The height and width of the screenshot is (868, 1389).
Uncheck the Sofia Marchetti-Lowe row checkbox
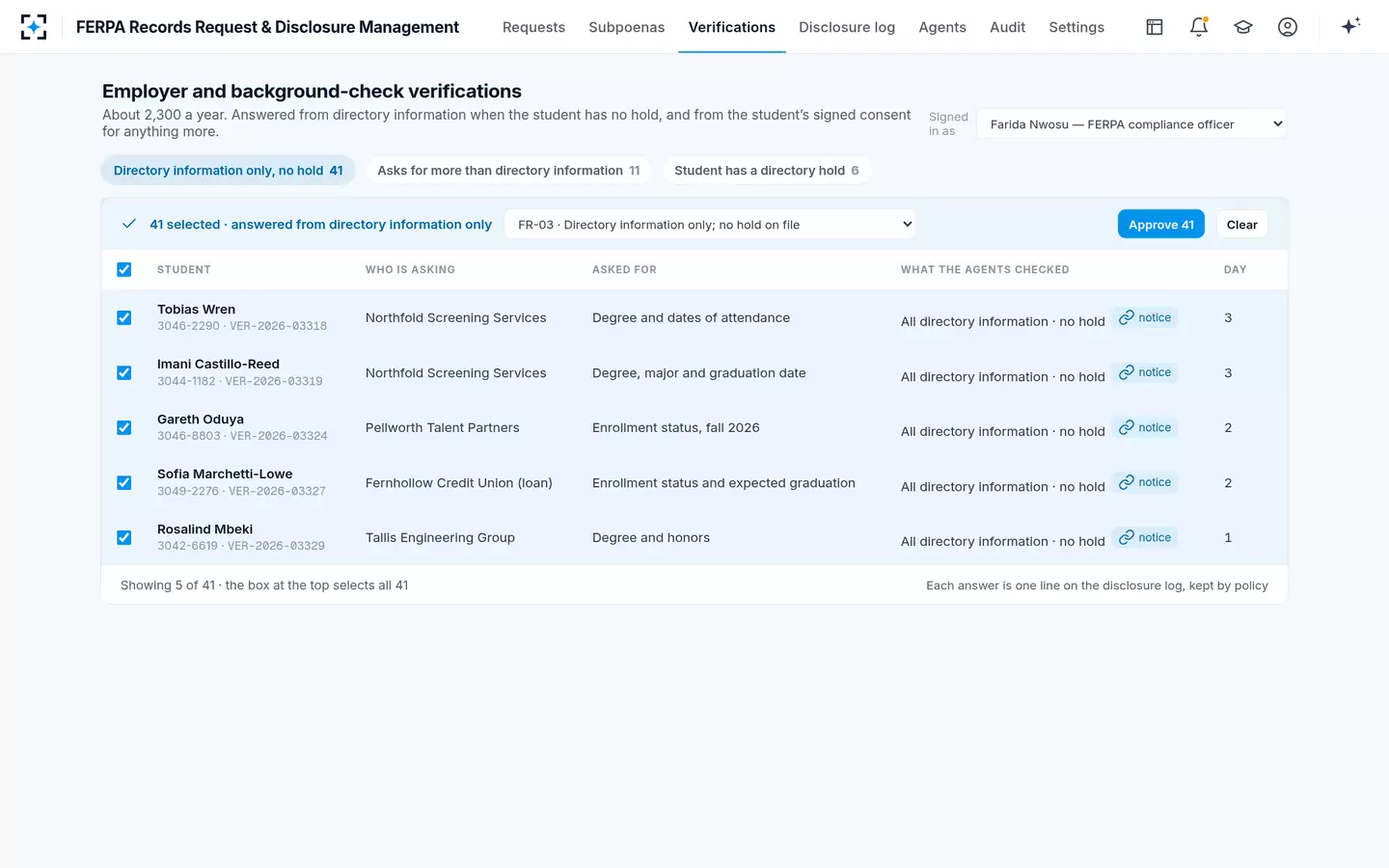124,482
